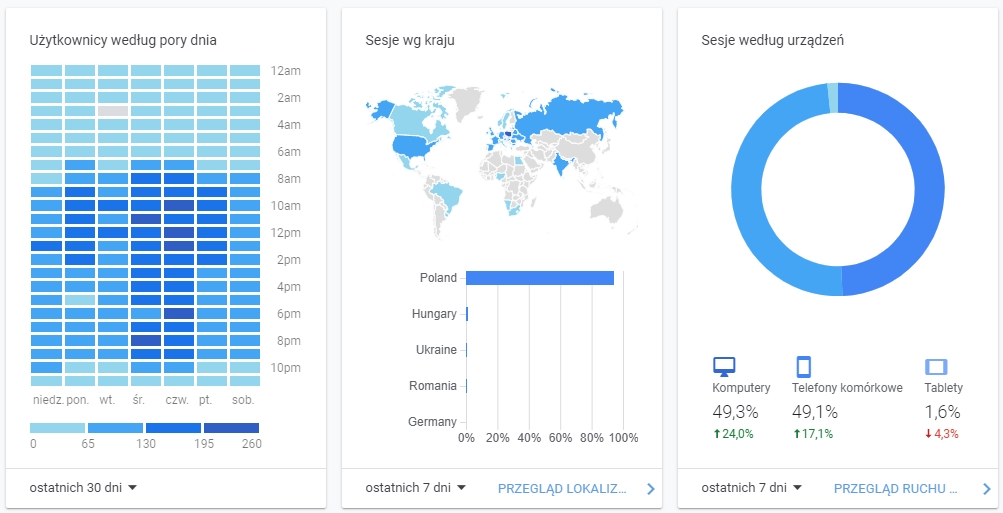Open the 'ostatnich 7 dni' dropdown in Sesje według urządzeń

[x=752, y=488]
